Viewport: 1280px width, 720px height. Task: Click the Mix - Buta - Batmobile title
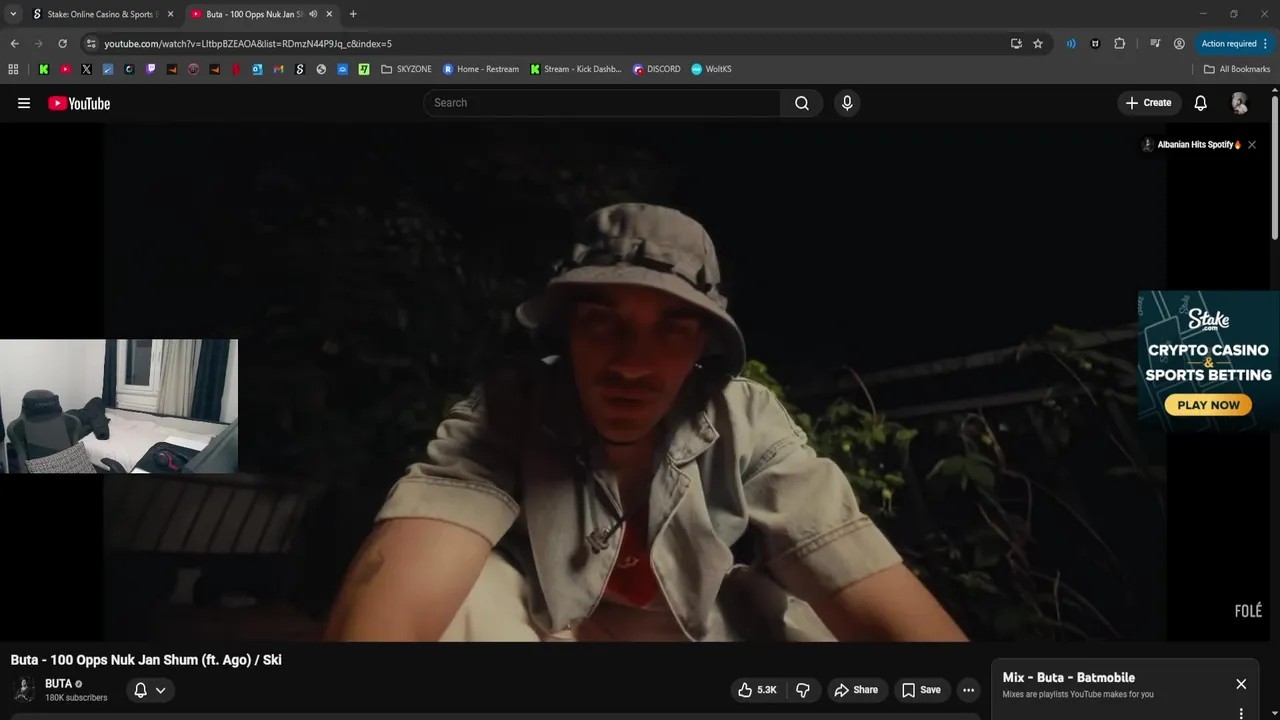click(1068, 678)
